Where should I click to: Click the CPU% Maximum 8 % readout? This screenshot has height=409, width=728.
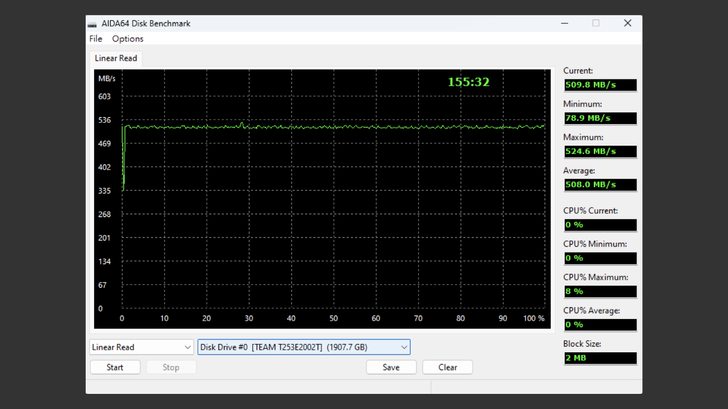pyautogui.click(x=599, y=291)
